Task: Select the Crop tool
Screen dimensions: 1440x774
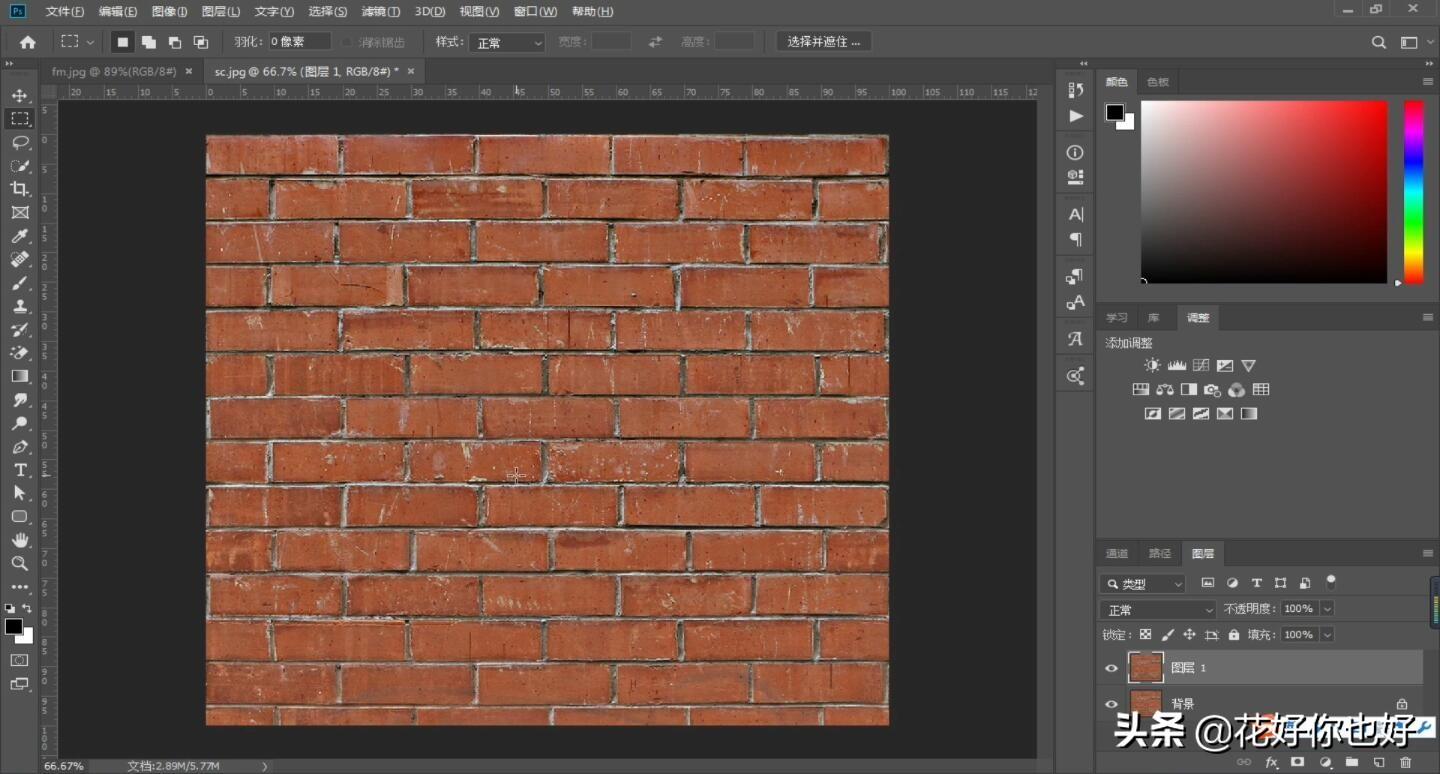Action: [x=19, y=189]
